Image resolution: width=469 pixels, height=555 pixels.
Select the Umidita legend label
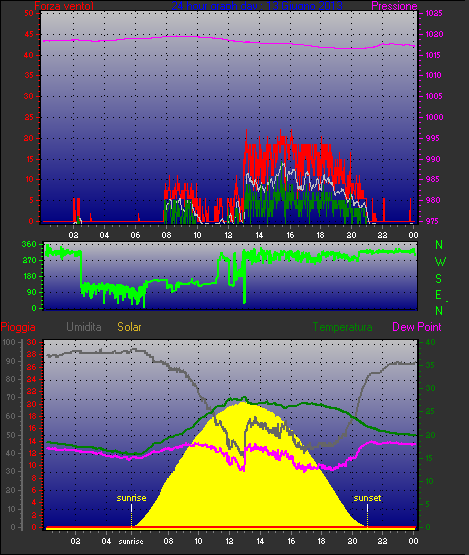[x=84, y=327]
